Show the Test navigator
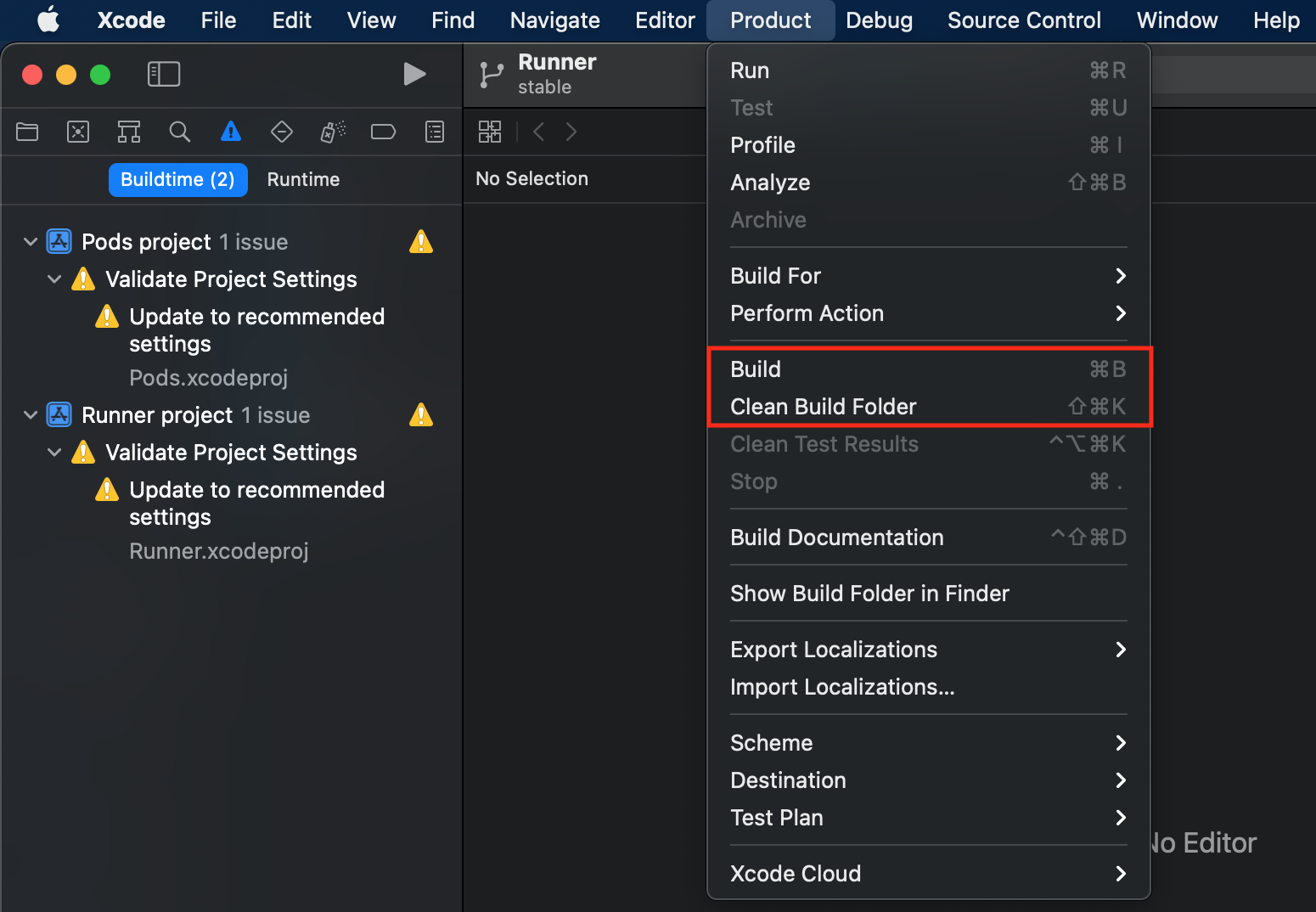1316x912 pixels. 282,132
